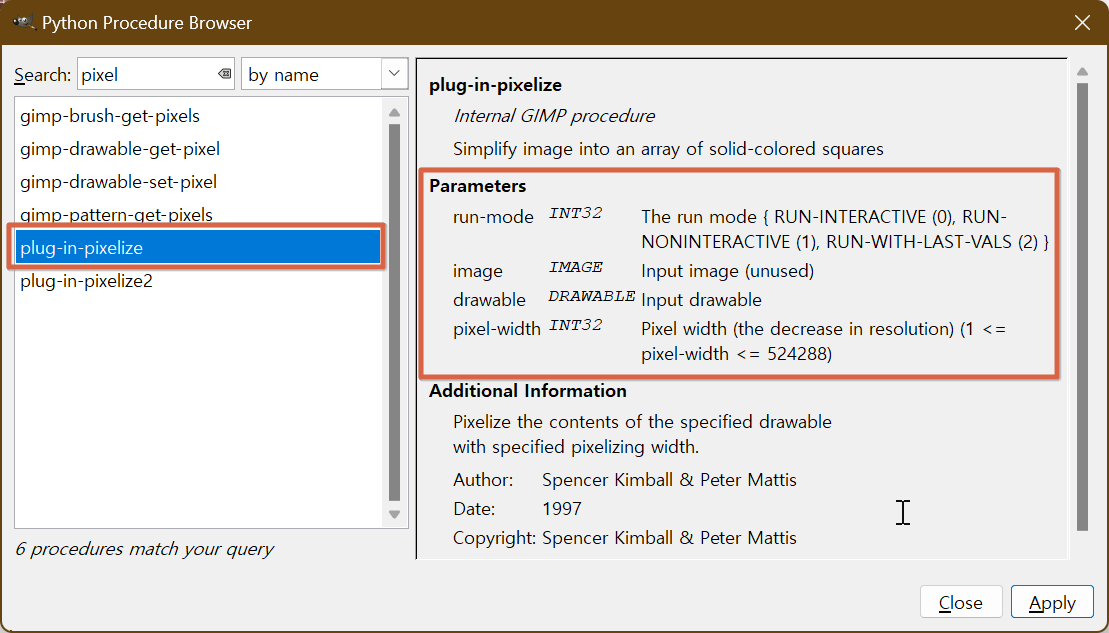Click the Parameters heading
Viewport: 1109px width, 633px height.
click(477, 185)
